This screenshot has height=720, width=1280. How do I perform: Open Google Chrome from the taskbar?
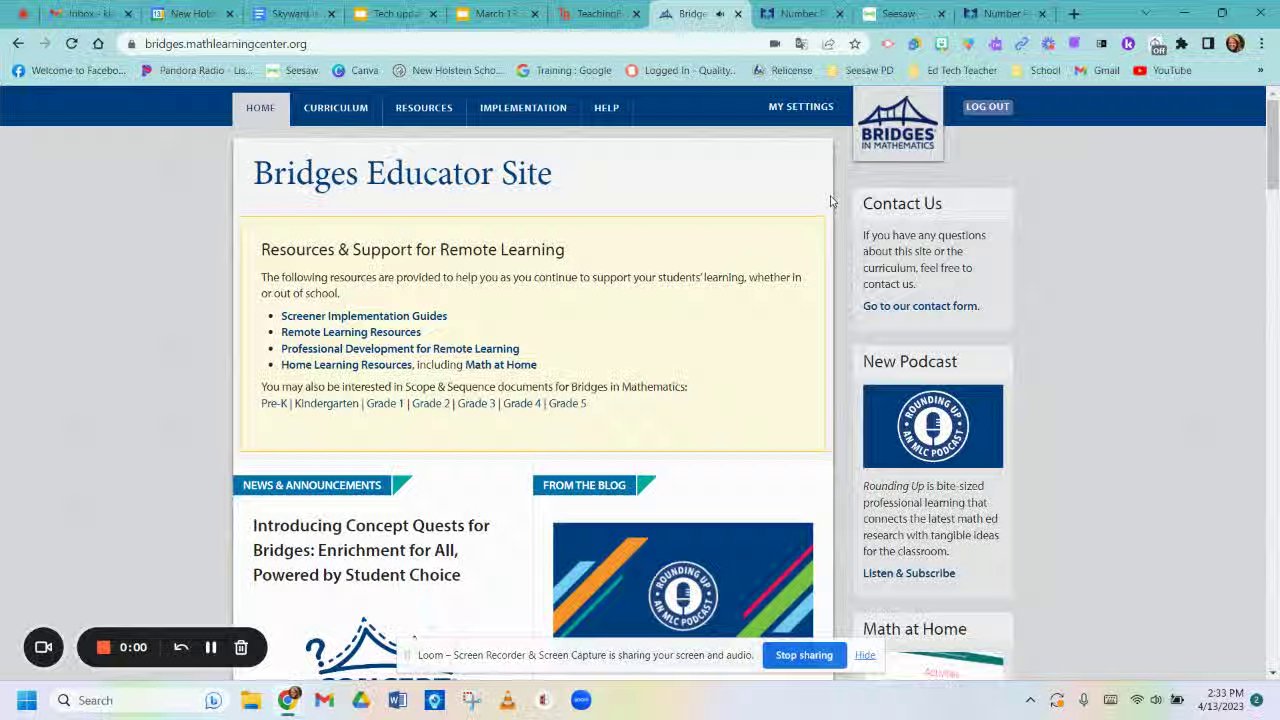point(288,700)
